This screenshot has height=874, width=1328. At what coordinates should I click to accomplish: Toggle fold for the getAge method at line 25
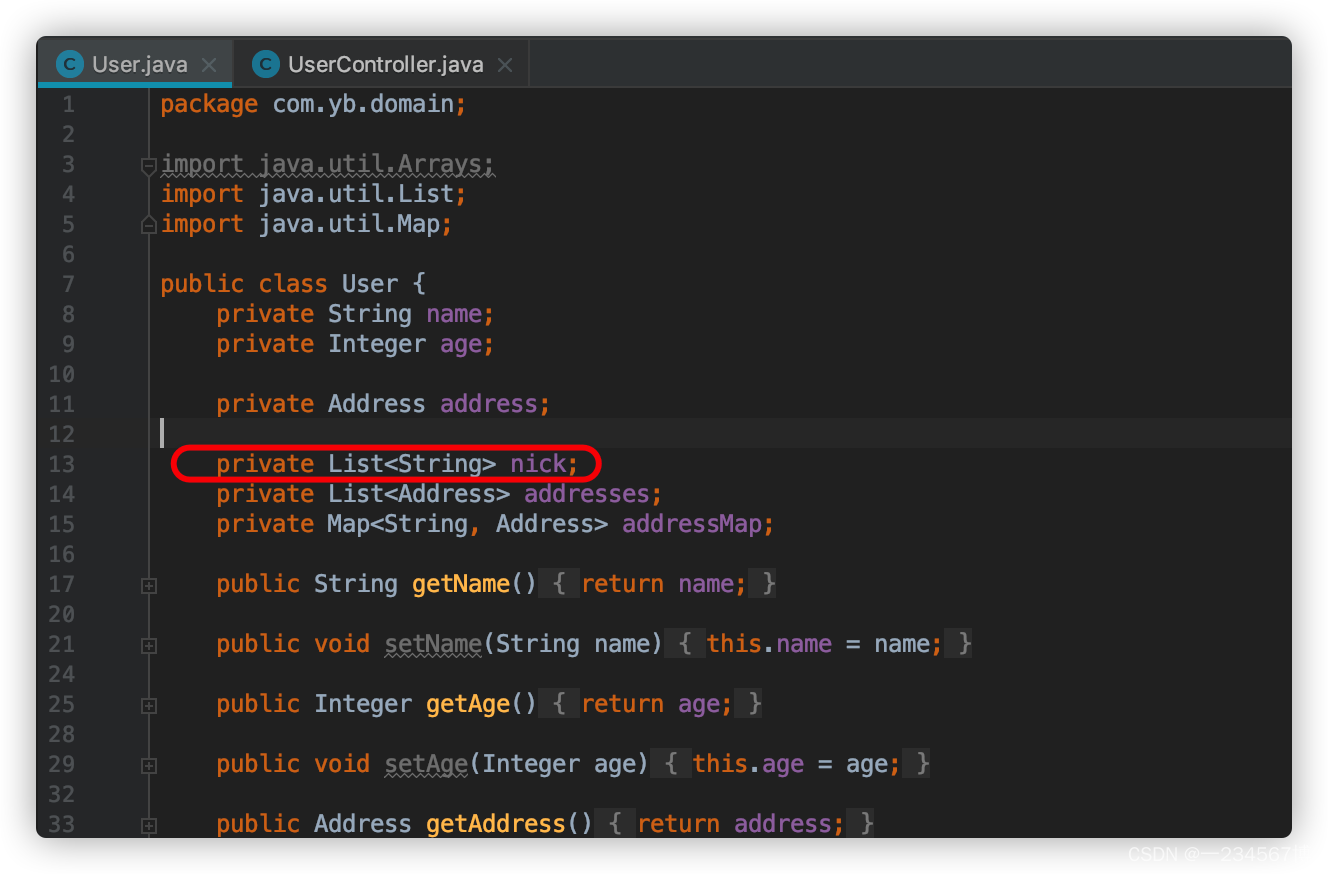point(148,704)
